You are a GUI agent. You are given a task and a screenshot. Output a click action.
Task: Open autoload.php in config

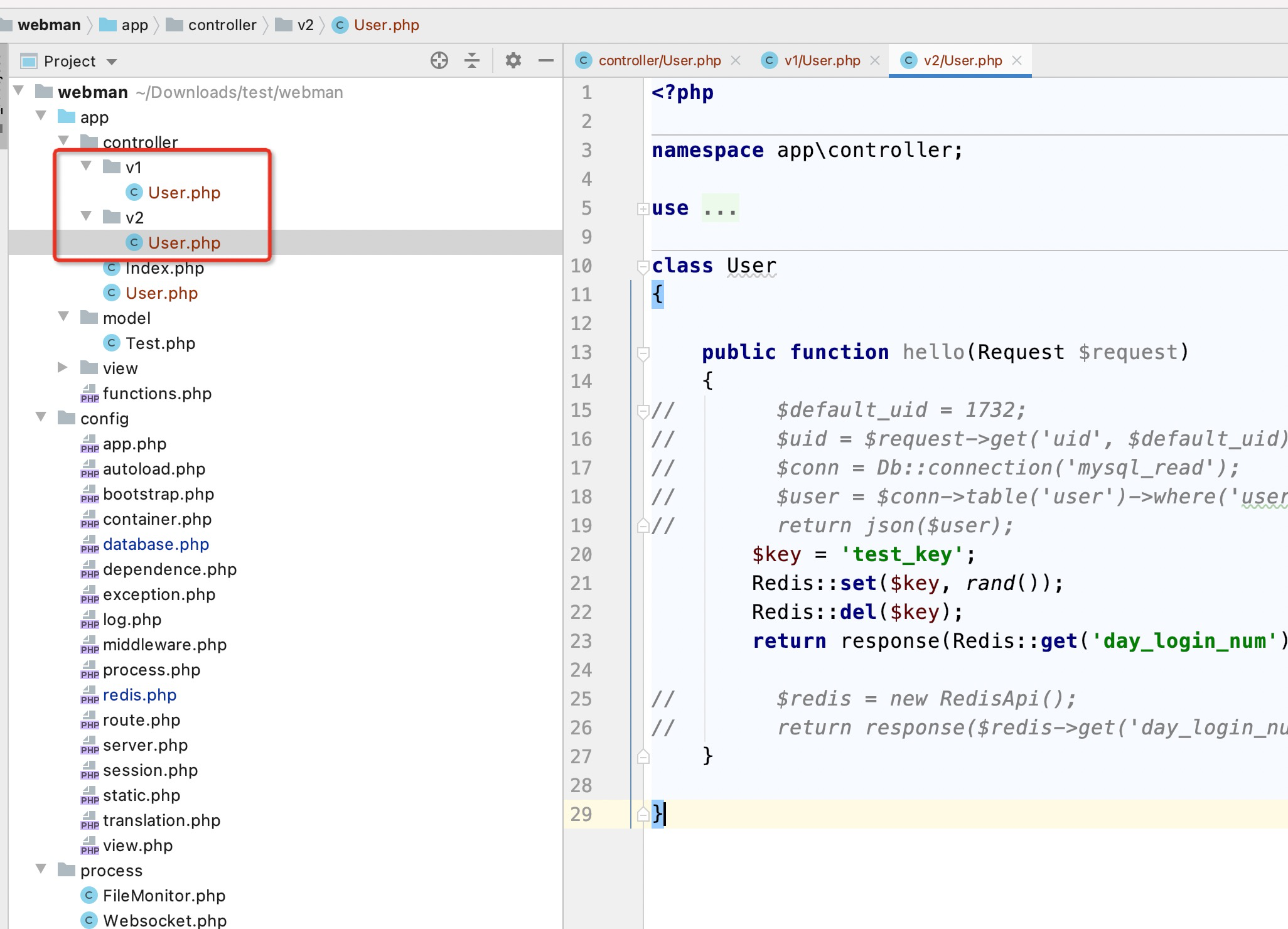[154, 469]
